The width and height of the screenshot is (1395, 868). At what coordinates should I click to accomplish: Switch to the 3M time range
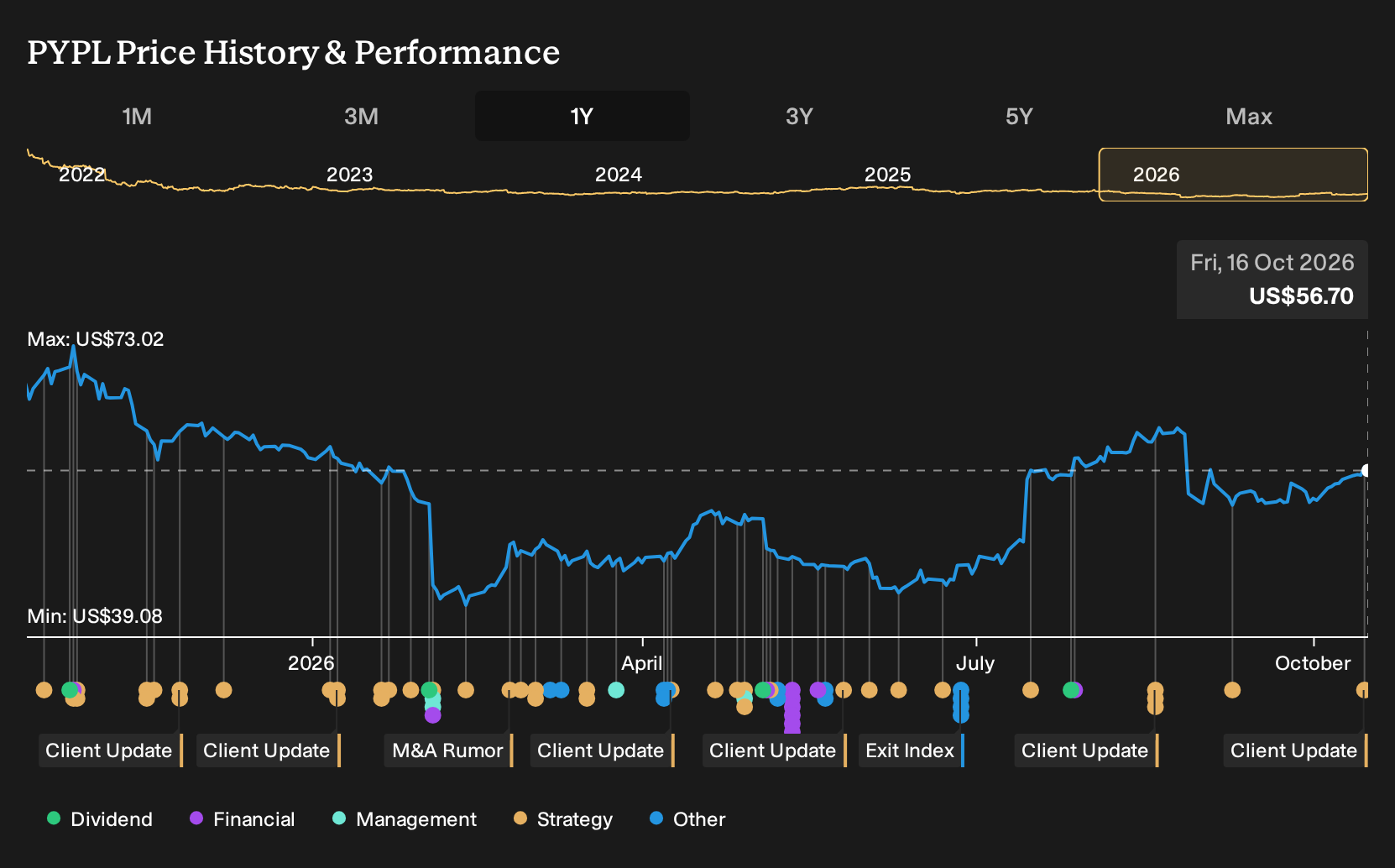pyautogui.click(x=361, y=116)
